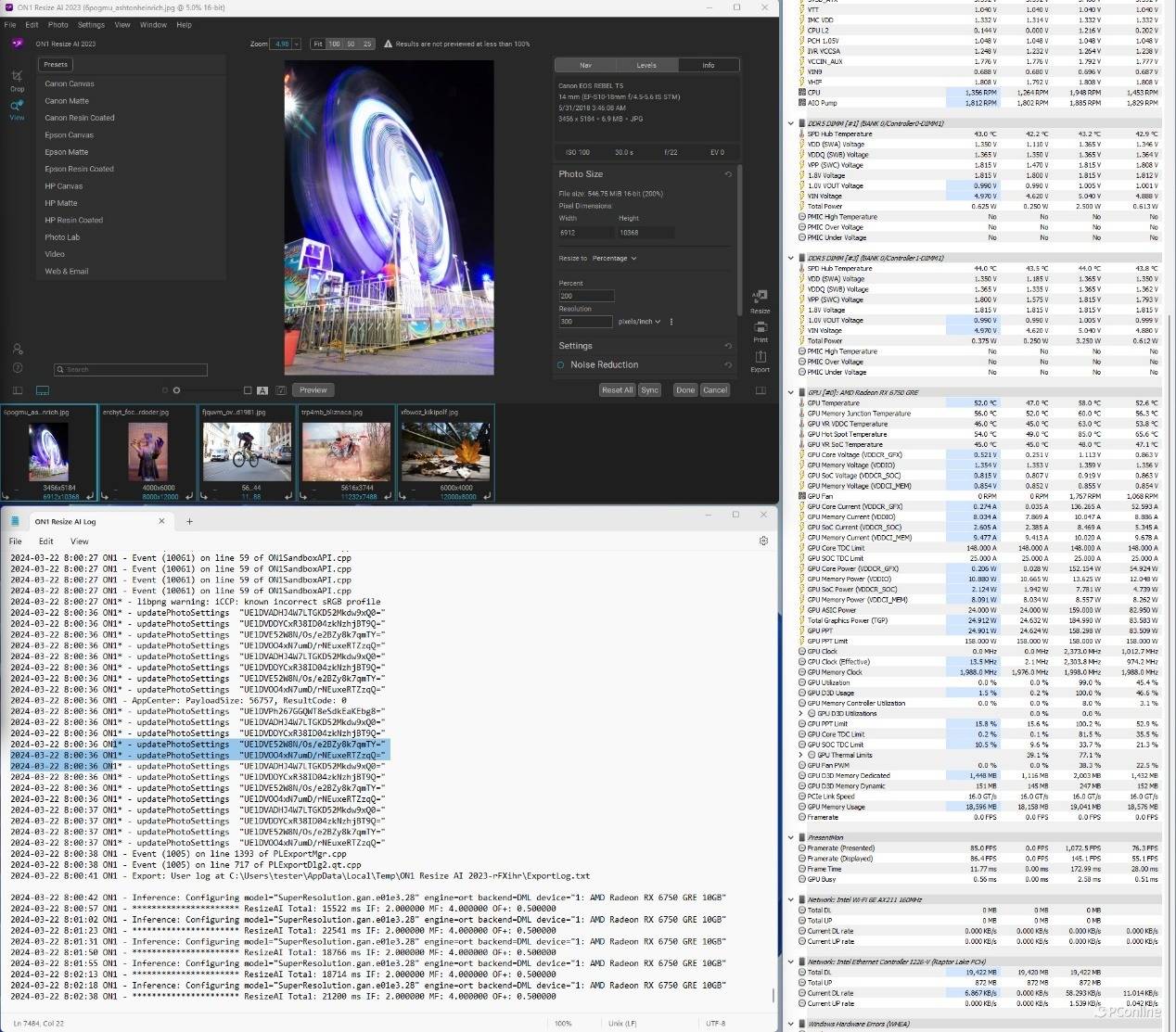
Task: Enable the Noise Reduction toggle
Action: click(560, 365)
